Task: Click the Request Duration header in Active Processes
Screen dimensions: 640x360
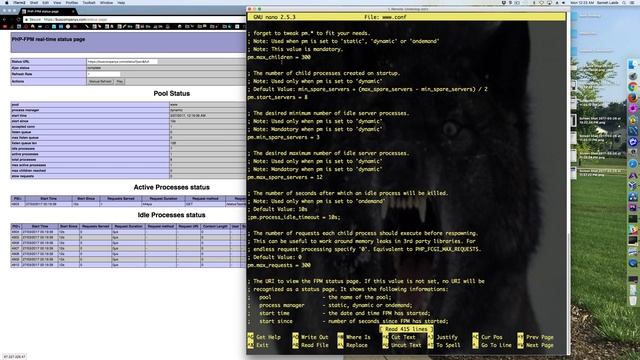Action: click(x=163, y=198)
